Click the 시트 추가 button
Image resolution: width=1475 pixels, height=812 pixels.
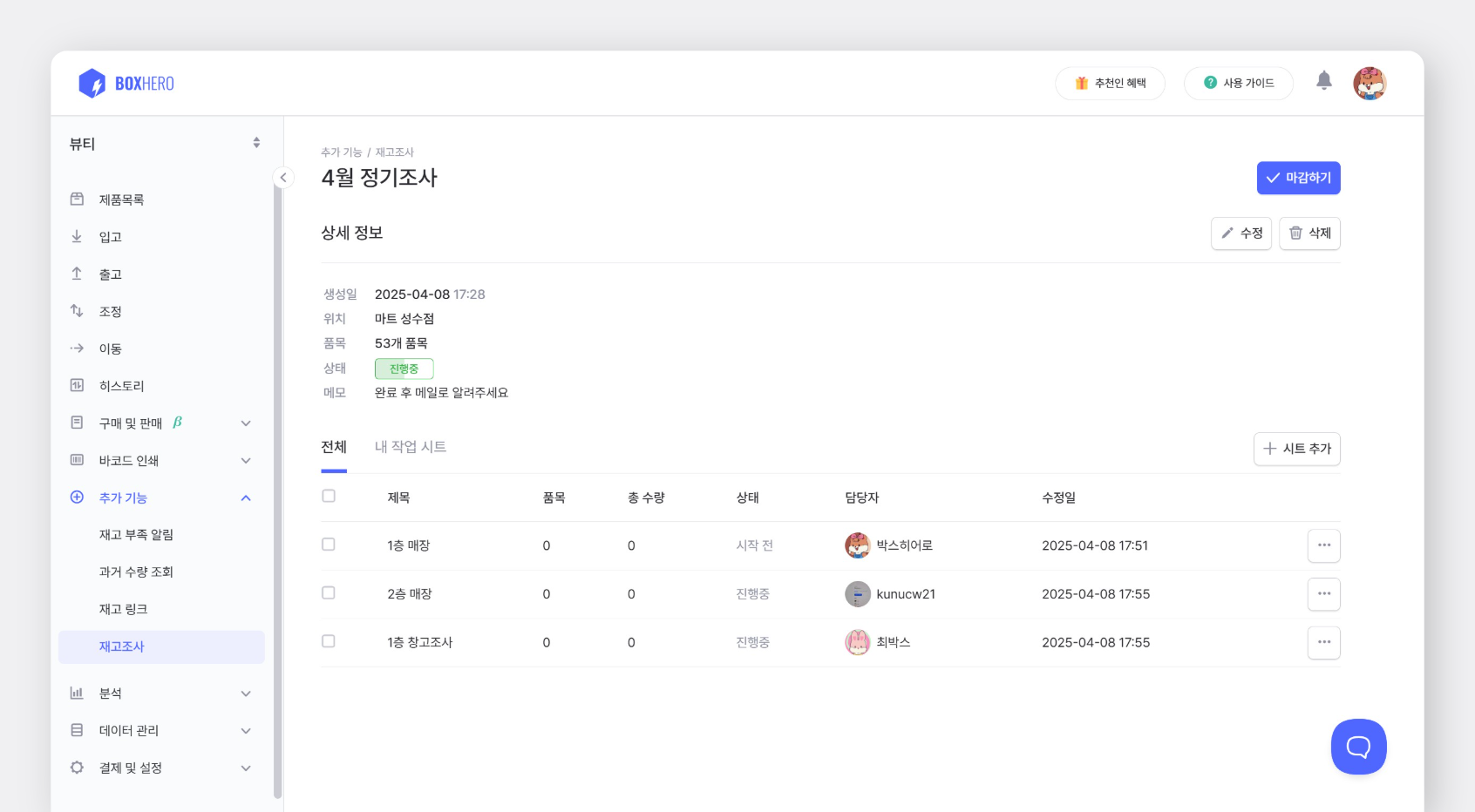[1296, 449]
